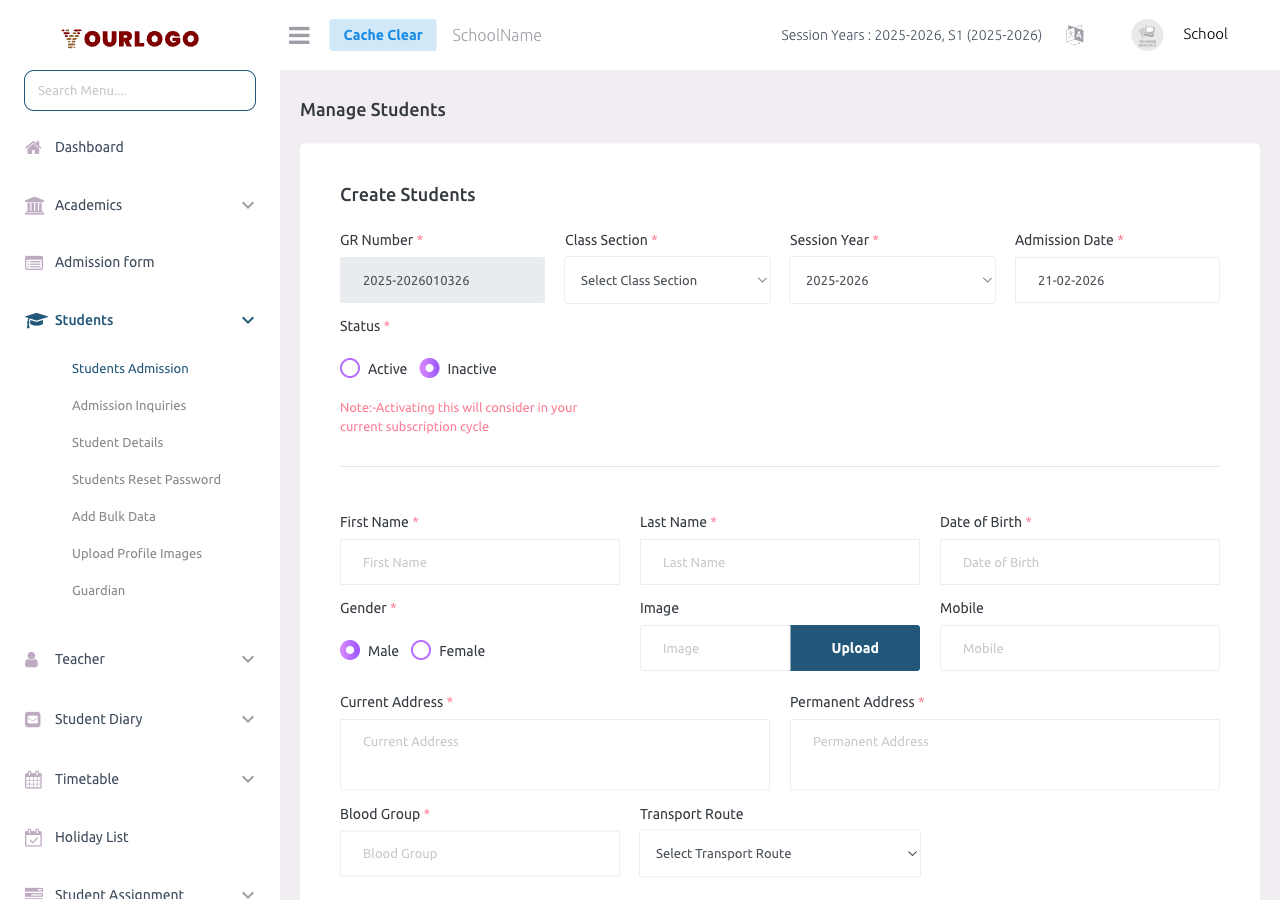Go to Students Reset Password page

(146, 480)
